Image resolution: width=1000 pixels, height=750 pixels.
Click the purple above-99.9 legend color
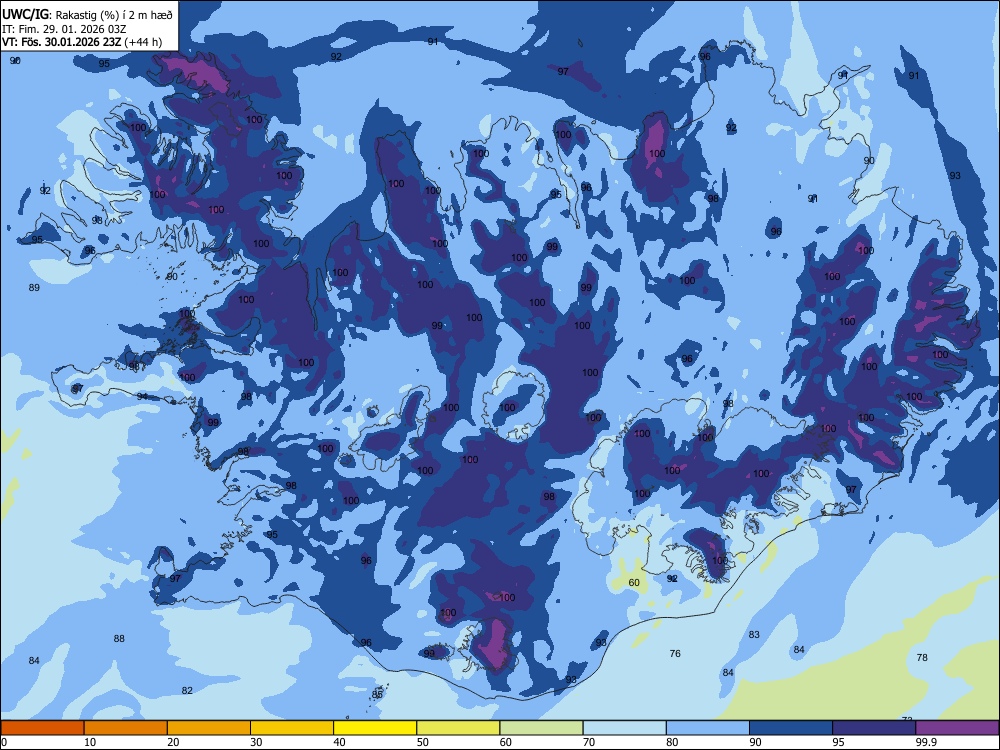tap(957, 728)
